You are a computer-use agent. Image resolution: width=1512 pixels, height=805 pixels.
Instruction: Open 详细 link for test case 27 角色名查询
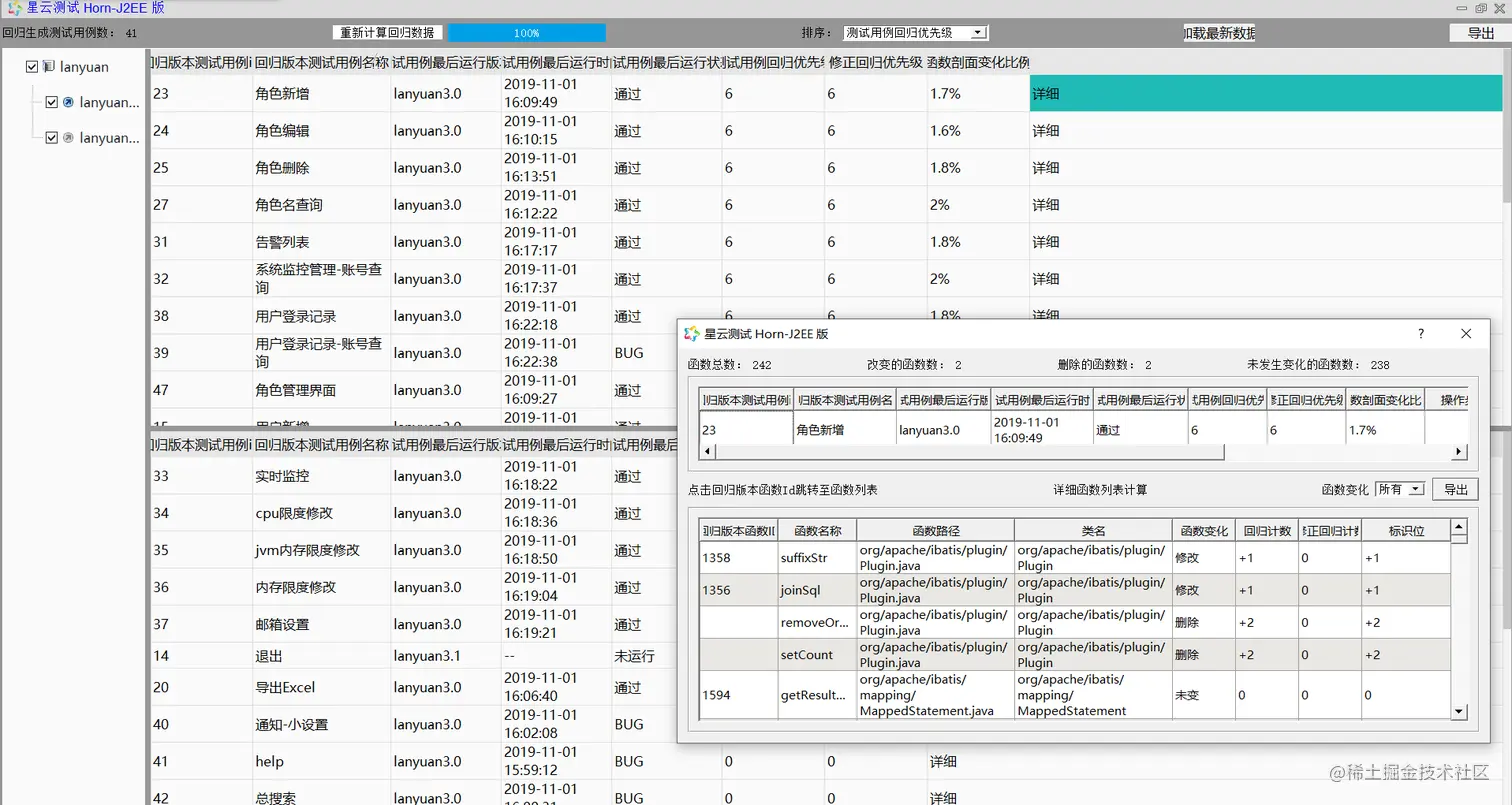click(x=1046, y=205)
